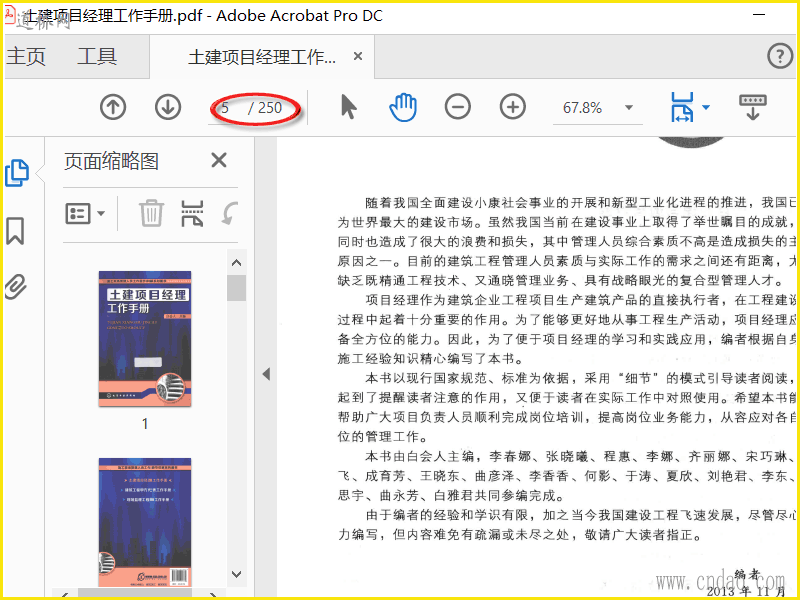This screenshot has width=800, height=600.
Task: Click the total pages text / 250
Action: point(265,108)
